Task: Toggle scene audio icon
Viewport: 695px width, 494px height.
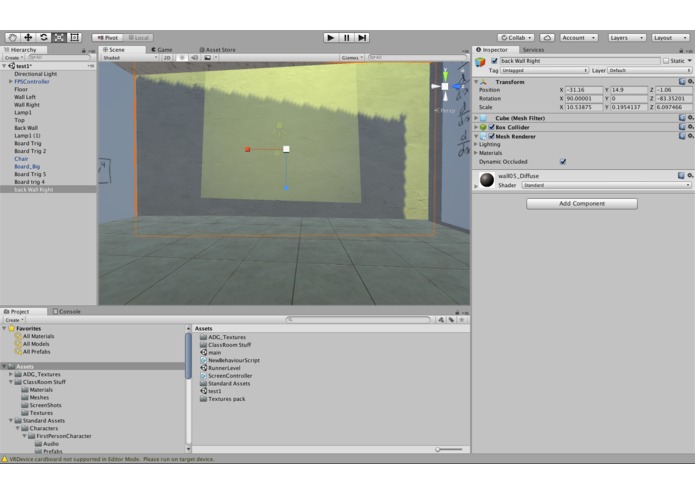Action: click(x=195, y=58)
